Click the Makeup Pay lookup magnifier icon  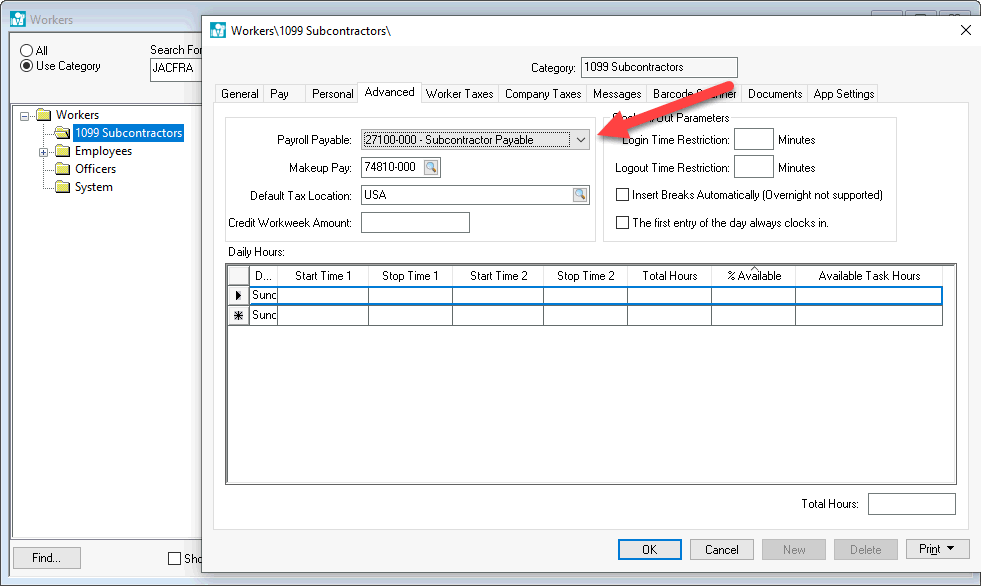coord(431,168)
